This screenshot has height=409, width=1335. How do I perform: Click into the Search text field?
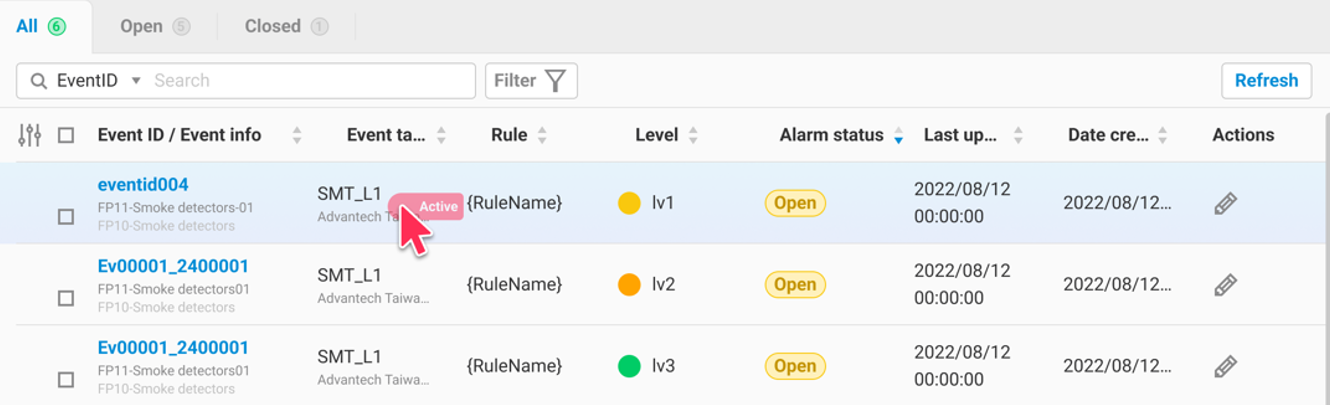tap(310, 81)
